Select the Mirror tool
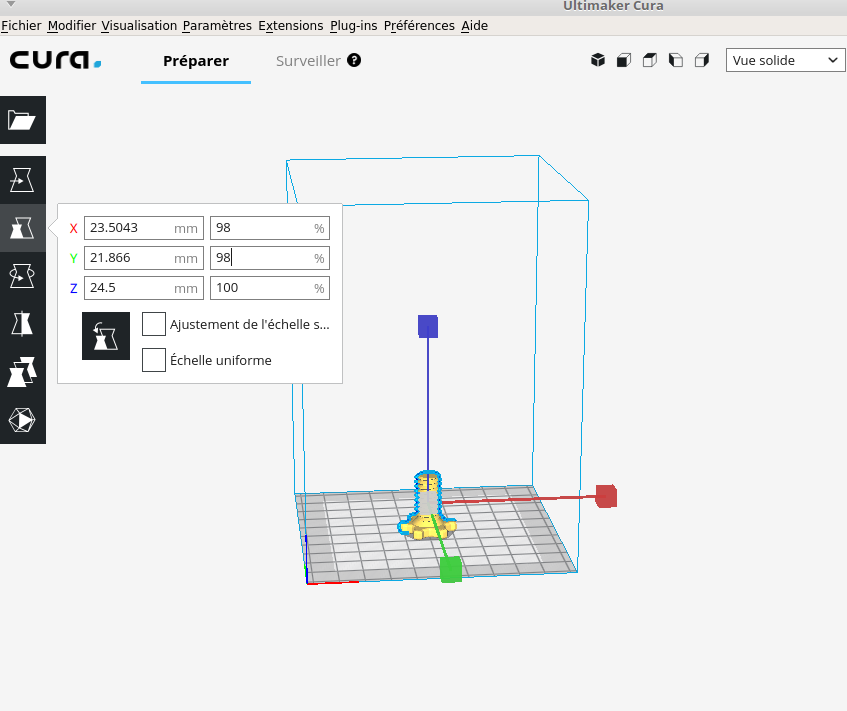Viewport: 847px width, 711px height. click(23, 324)
